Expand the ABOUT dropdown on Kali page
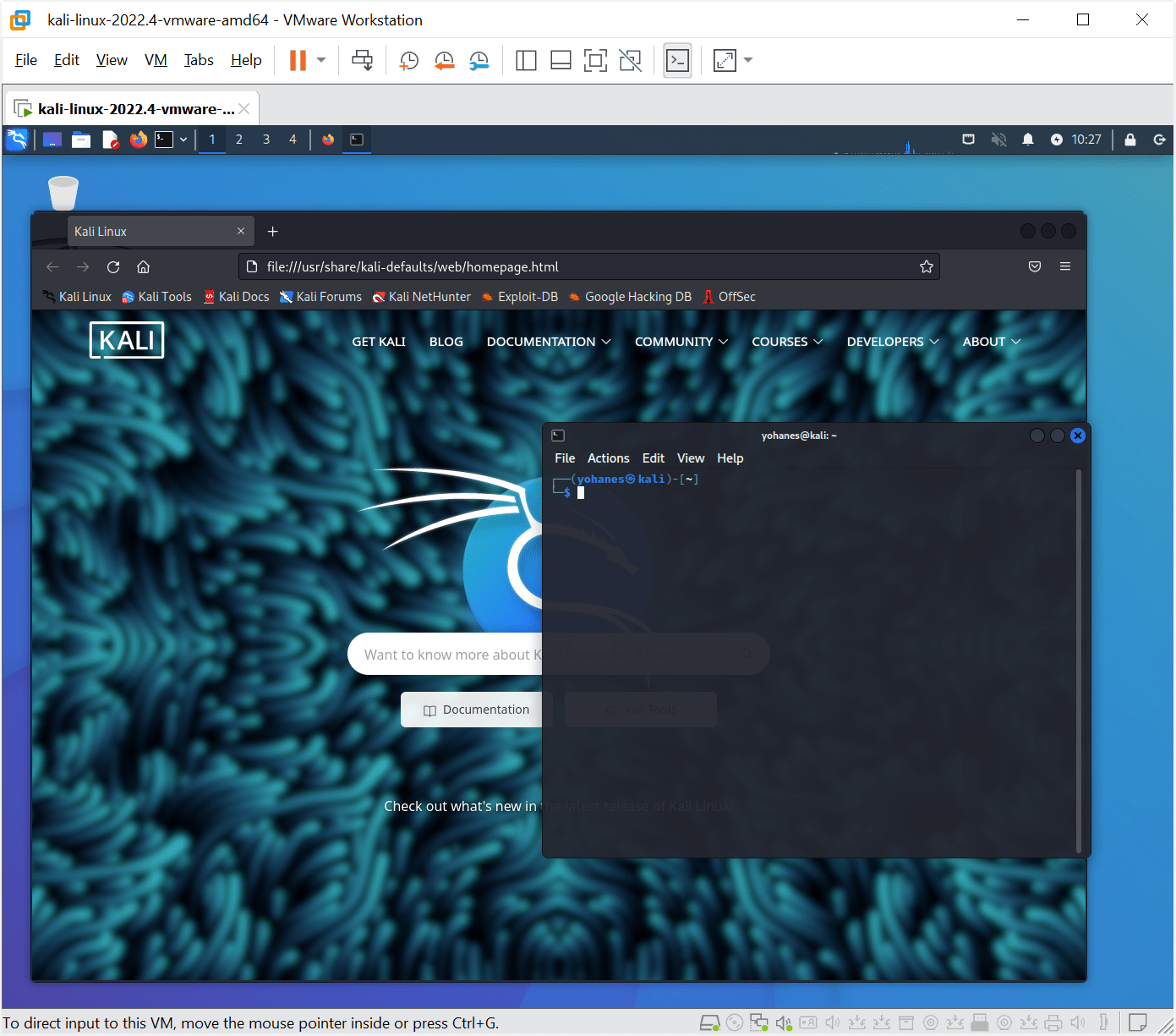 (x=992, y=342)
